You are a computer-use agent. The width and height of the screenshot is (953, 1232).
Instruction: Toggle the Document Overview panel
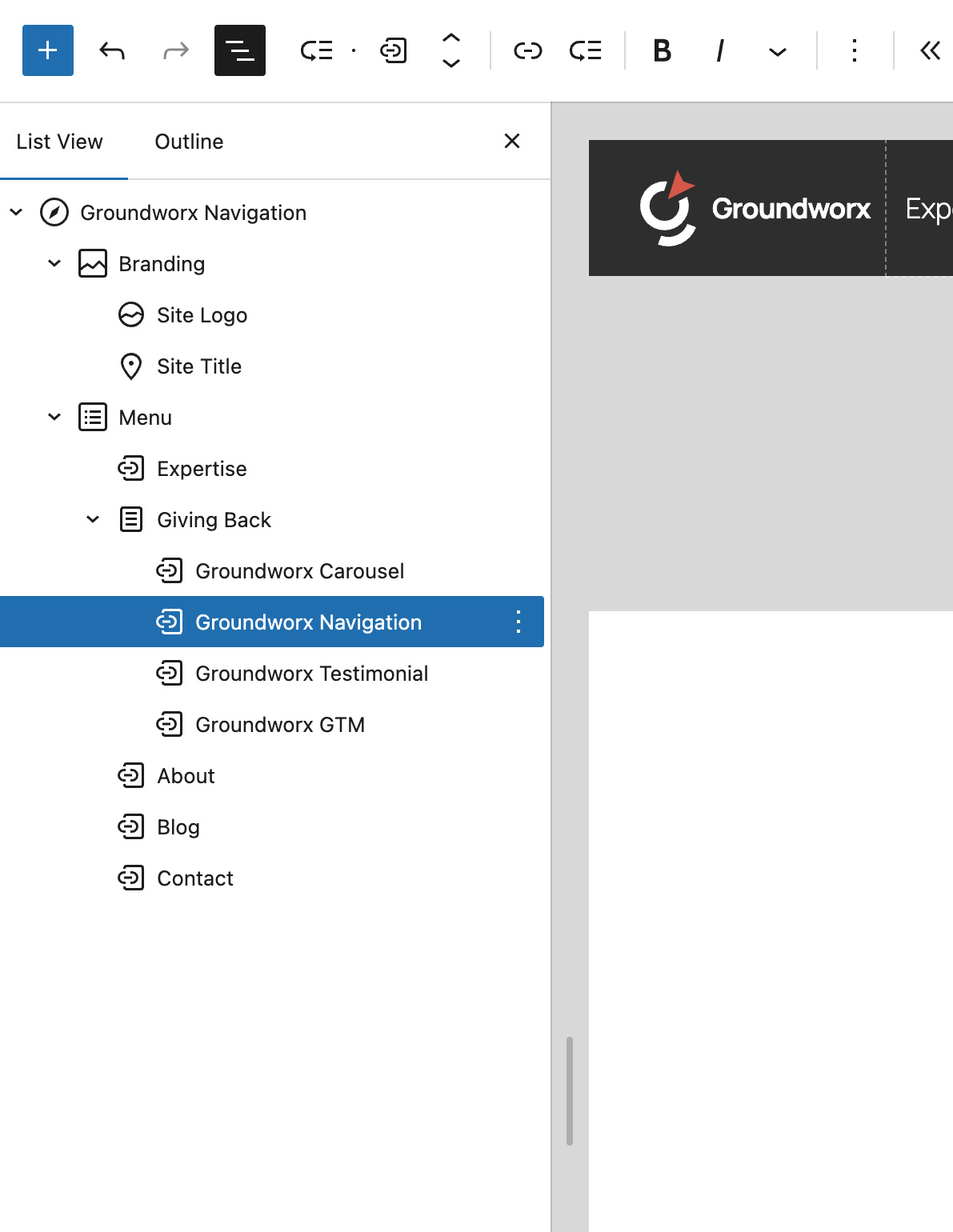pyautogui.click(x=239, y=50)
